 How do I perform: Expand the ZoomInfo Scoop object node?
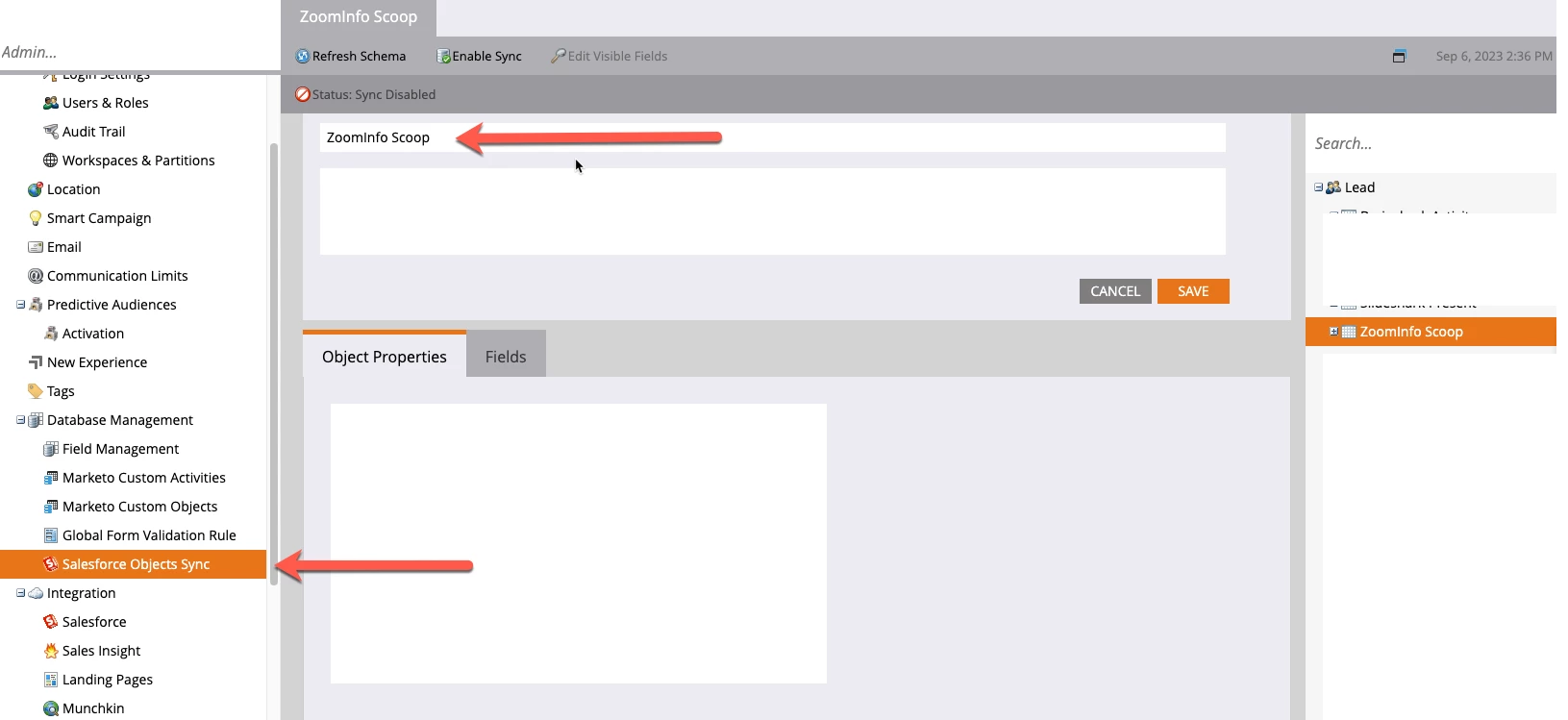coord(1333,332)
